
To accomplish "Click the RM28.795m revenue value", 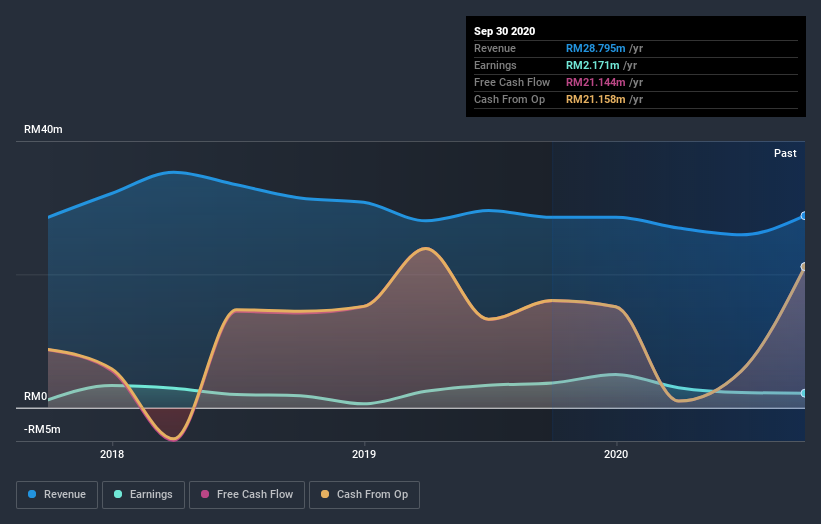I will 595,48.
